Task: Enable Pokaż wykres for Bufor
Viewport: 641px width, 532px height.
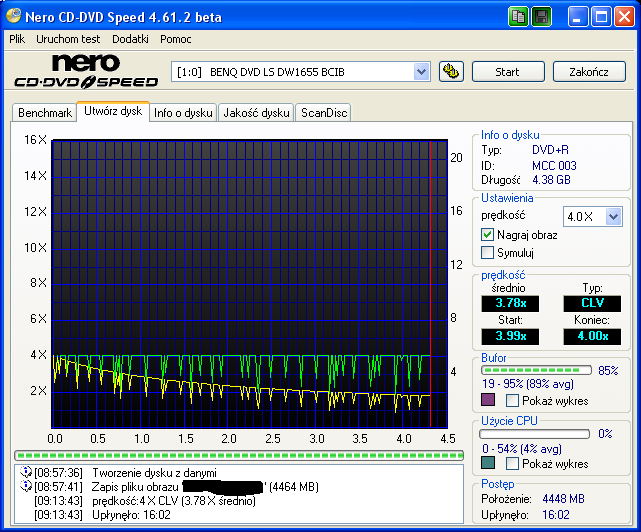Action: tap(512, 400)
